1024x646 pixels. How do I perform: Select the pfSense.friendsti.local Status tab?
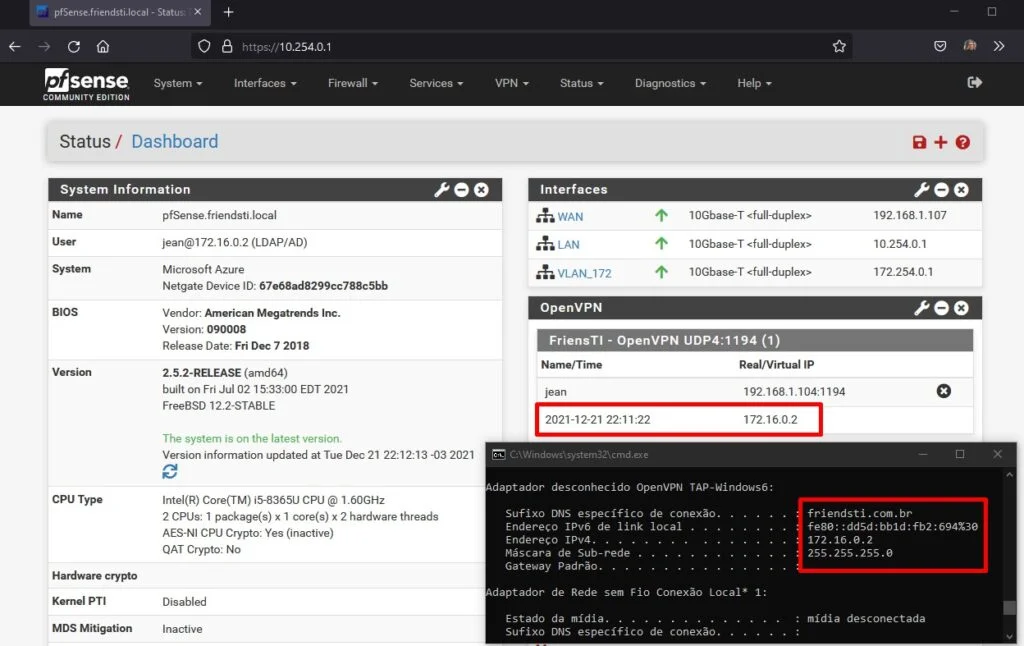[119, 12]
